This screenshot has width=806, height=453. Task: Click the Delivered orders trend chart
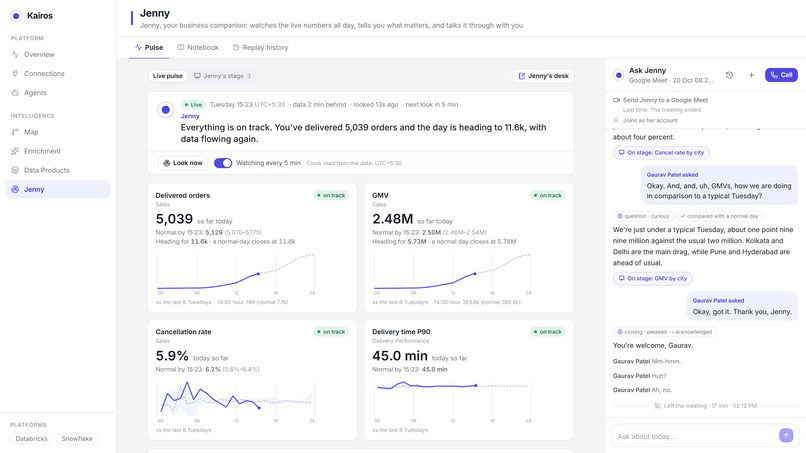click(236, 274)
